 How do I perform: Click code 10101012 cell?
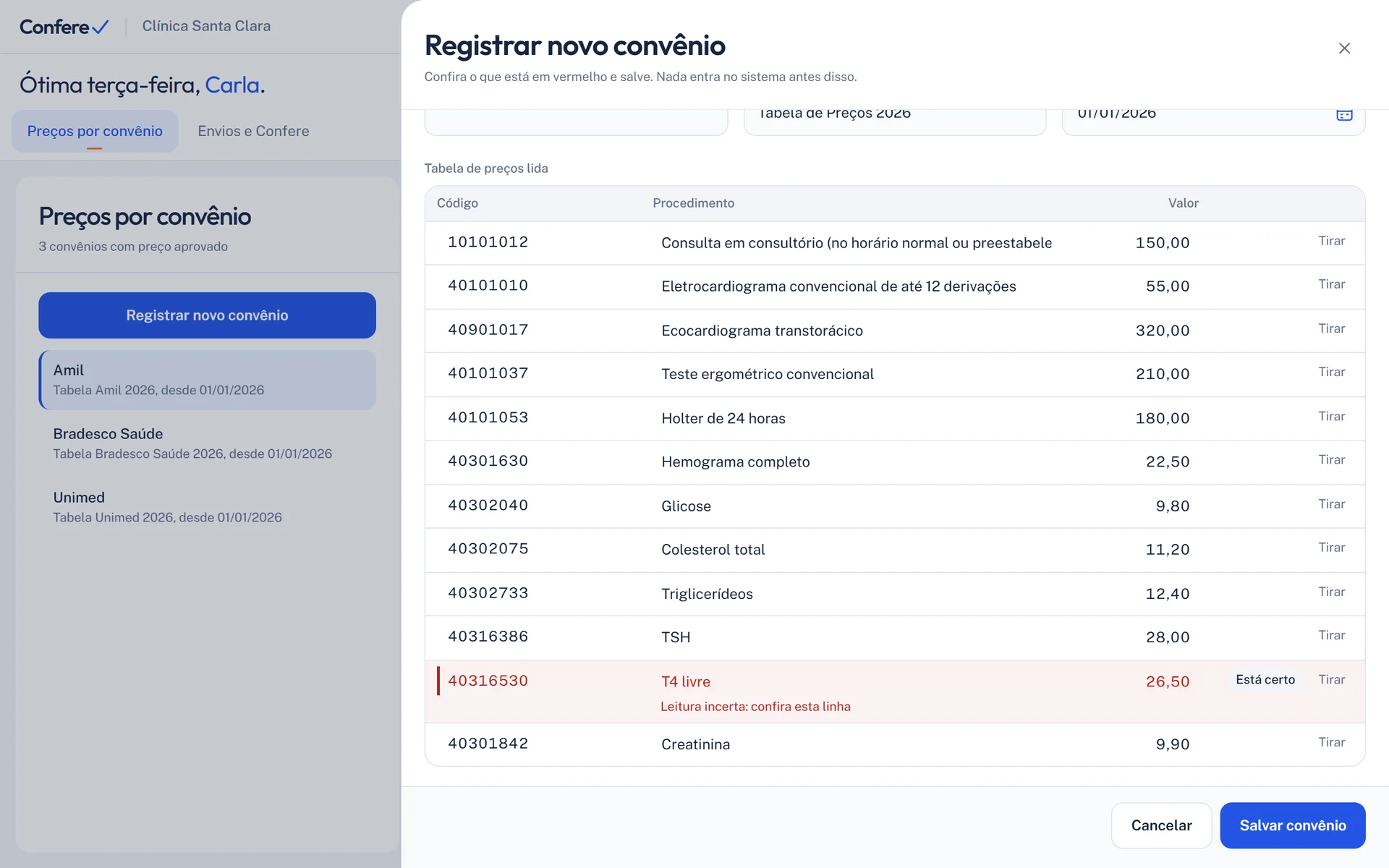click(x=488, y=242)
